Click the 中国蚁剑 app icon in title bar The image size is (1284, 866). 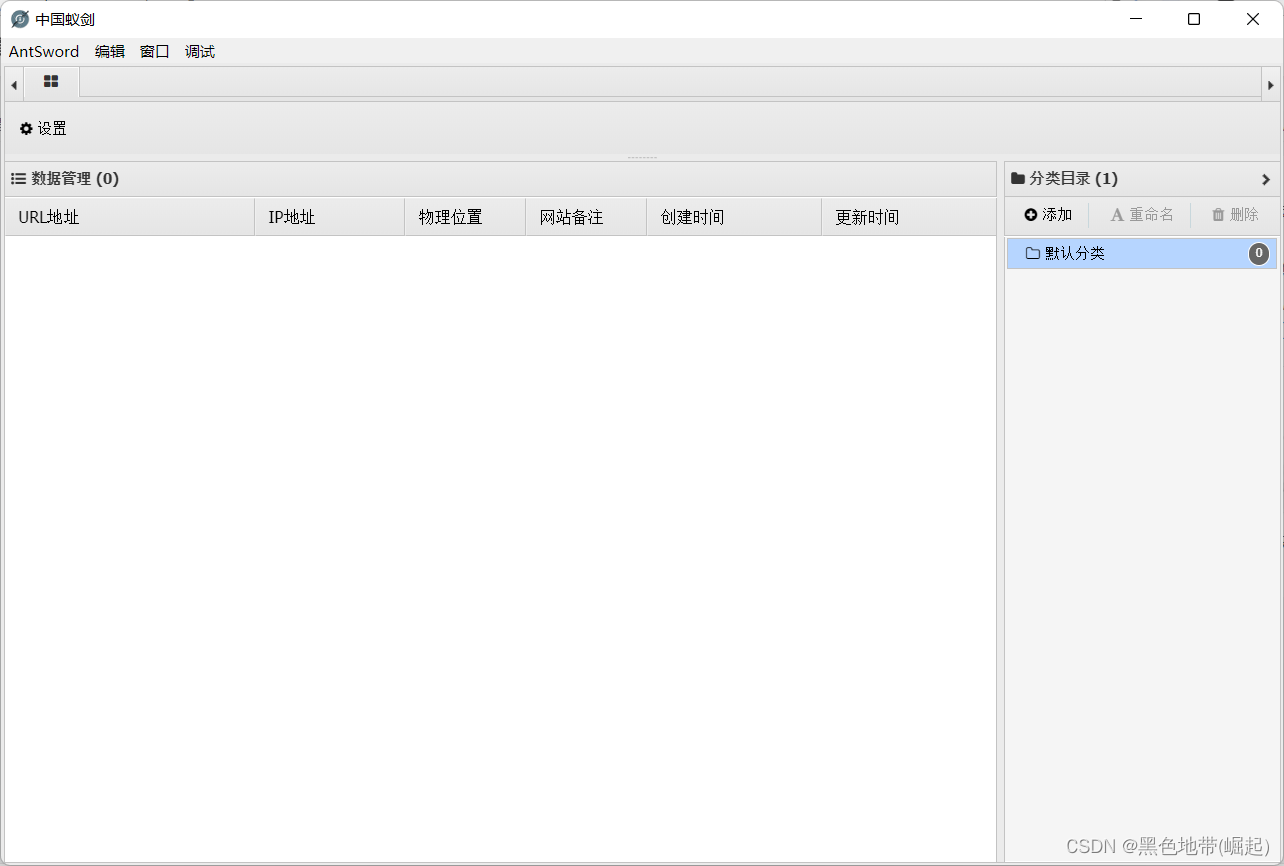point(20,19)
